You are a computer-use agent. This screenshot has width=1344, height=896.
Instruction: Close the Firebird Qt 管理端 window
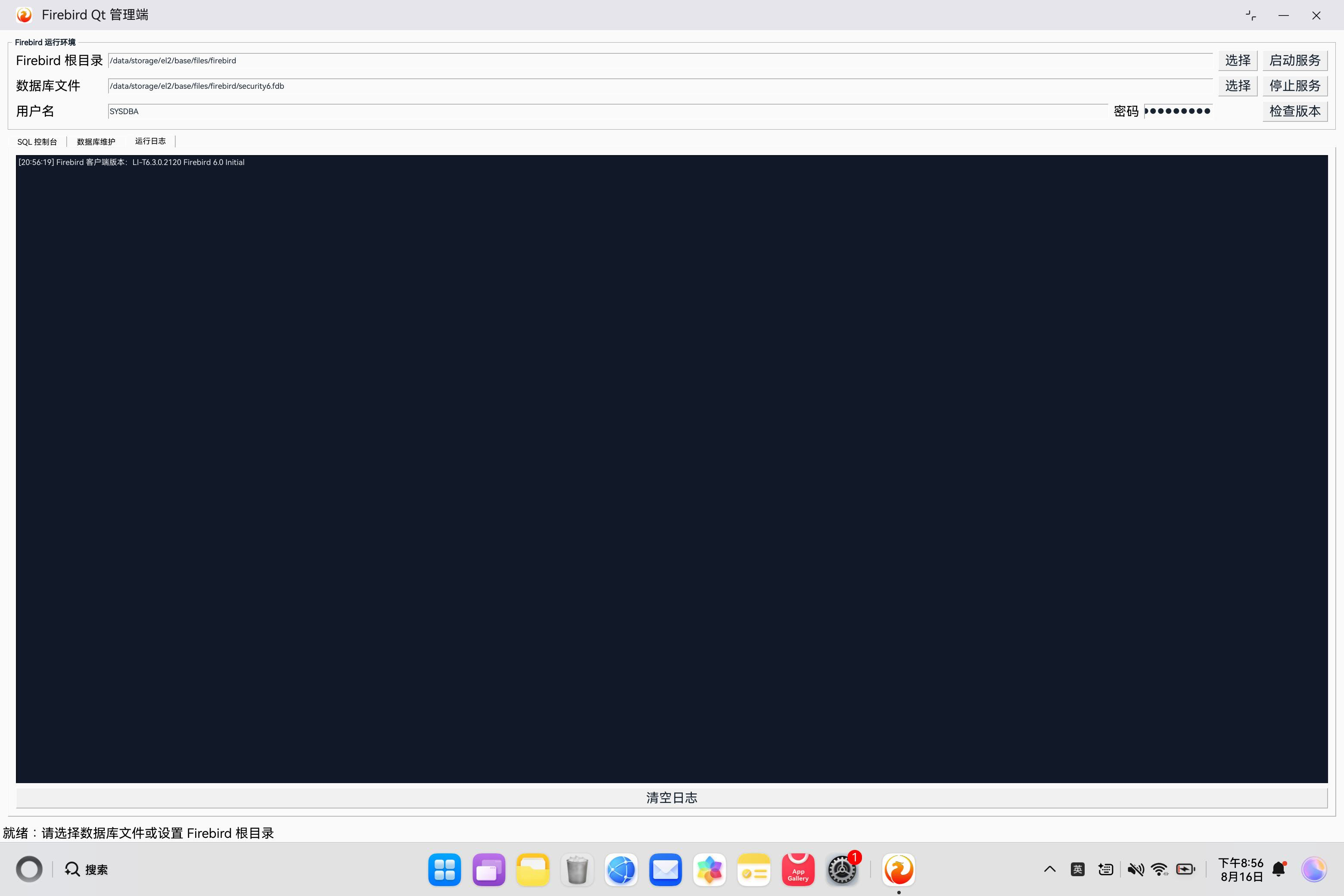coord(1316,16)
